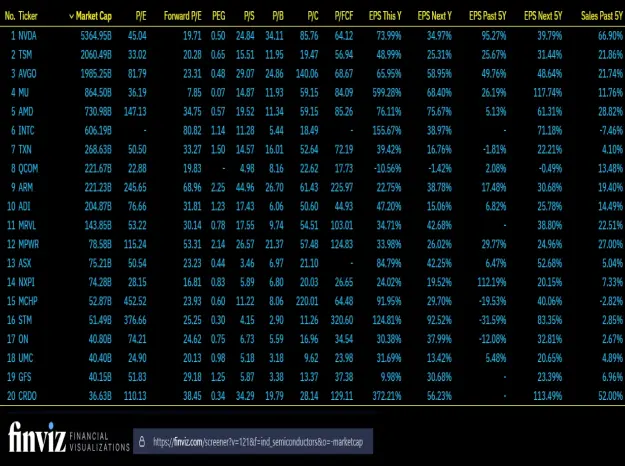Open the AMD ticker link
625x466 pixels.
pyautogui.click(x=26, y=112)
